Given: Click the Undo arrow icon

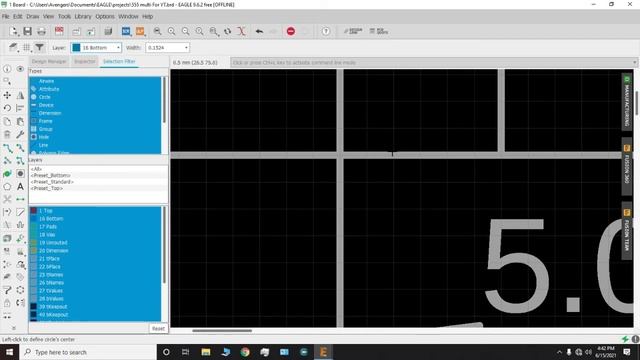Looking at the screenshot, I should [x=259, y=31].
